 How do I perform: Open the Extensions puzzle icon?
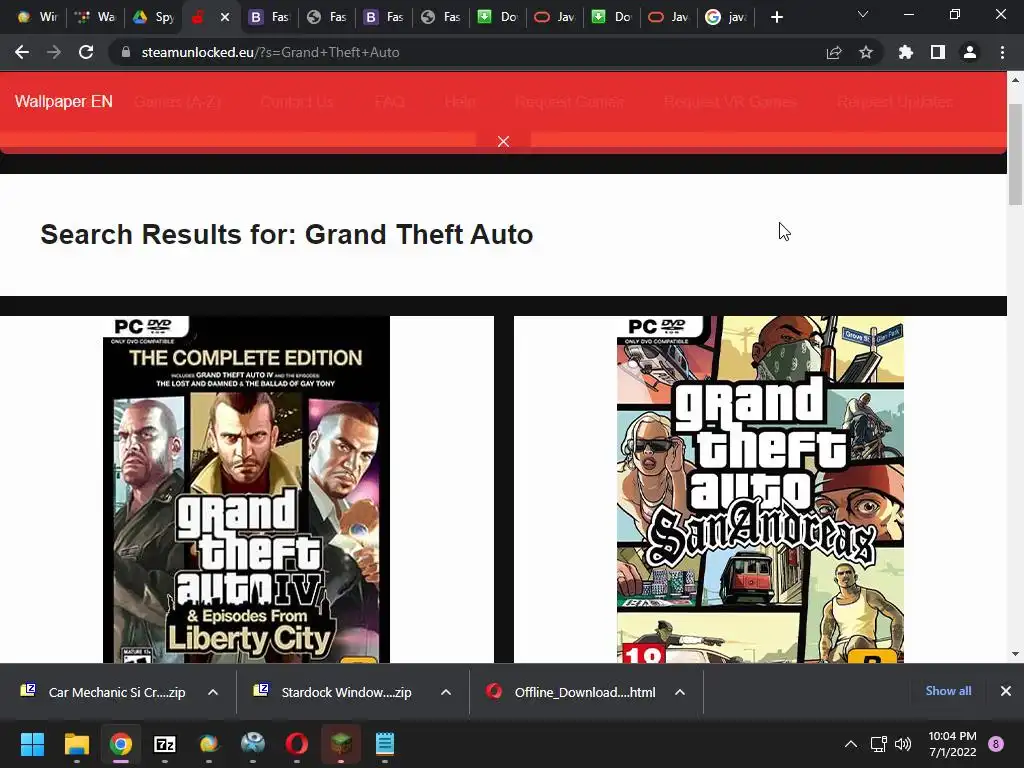click(x=905, y=52)
